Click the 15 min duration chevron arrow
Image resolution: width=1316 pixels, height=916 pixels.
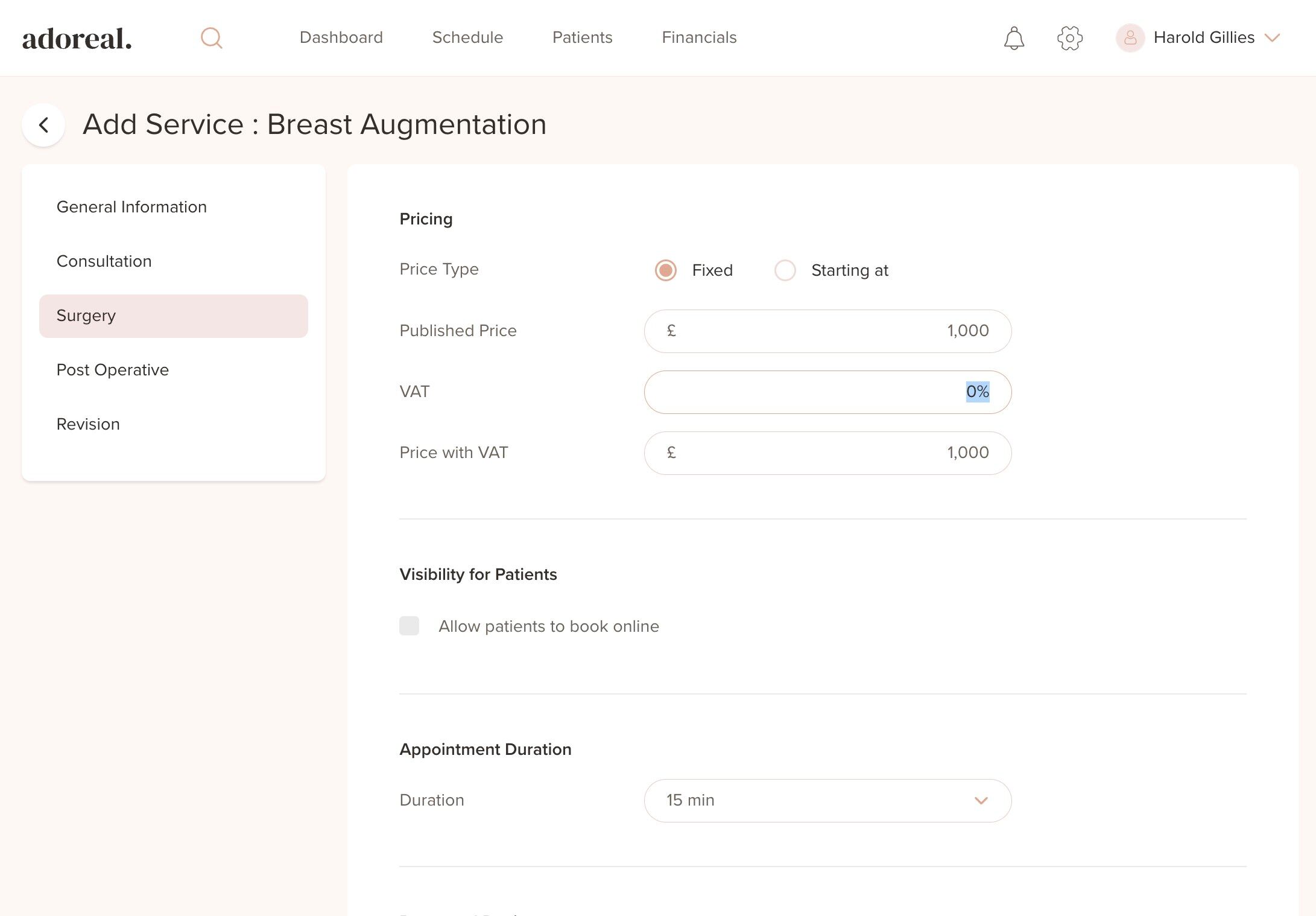981,801
